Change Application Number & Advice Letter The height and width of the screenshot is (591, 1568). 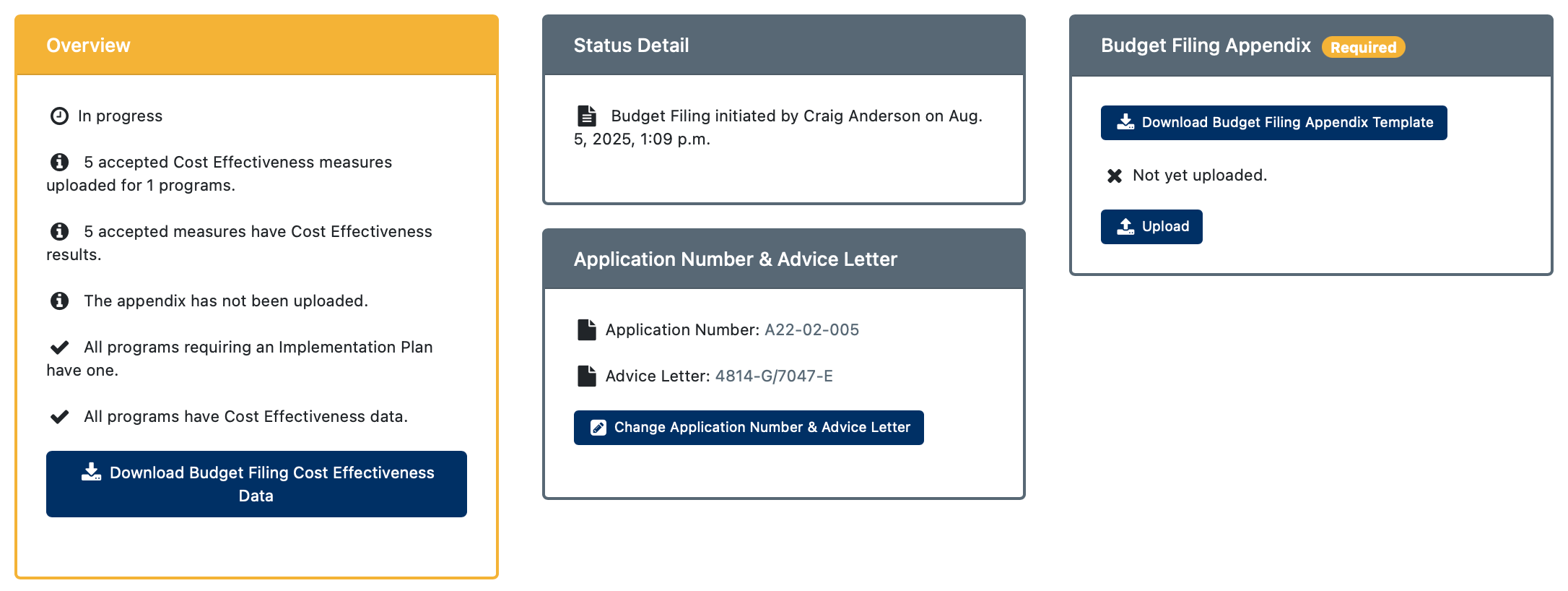coord(749,428)
